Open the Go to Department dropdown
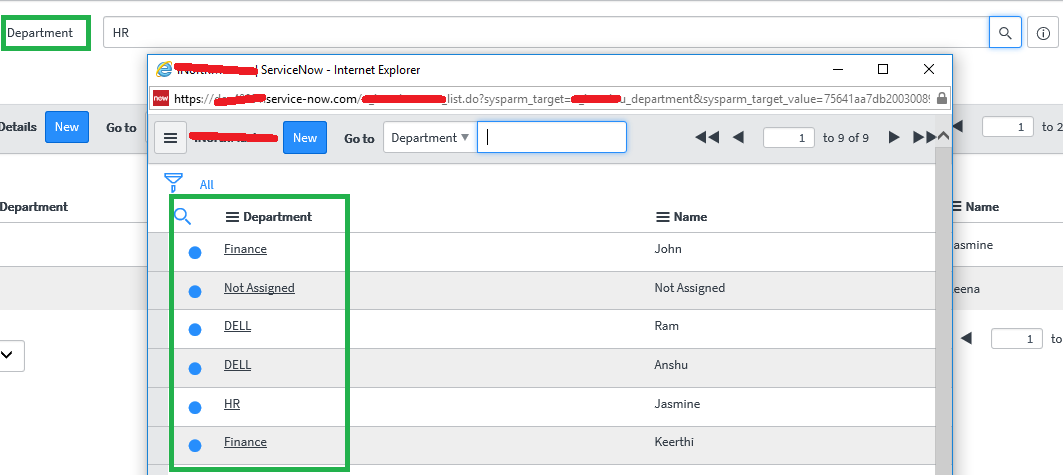The image size is (1063, 475). click(430, 138)
